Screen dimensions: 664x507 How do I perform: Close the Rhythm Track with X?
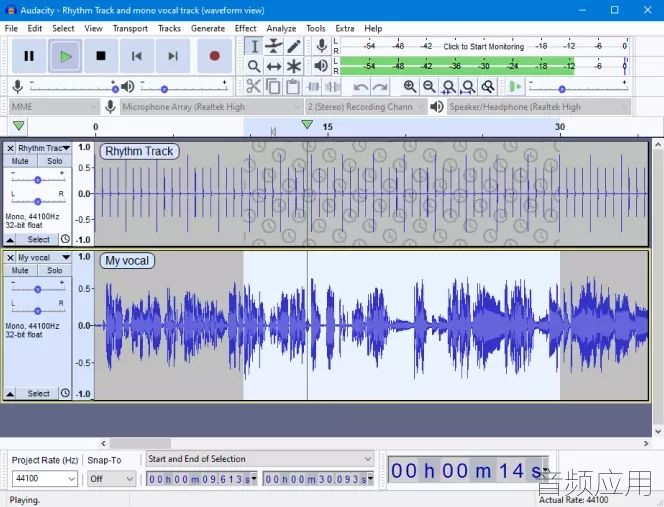coord(11,148)
